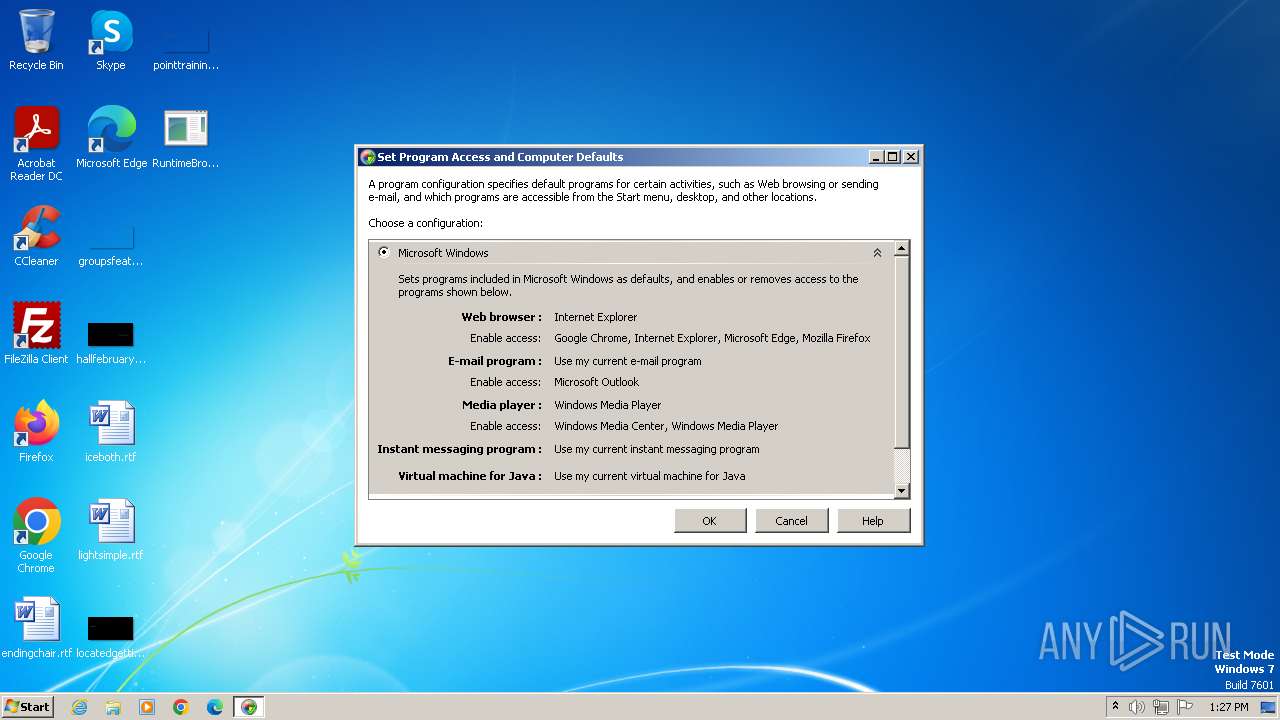Launch Google Chrome from the taskbar
This screenshot has height=720, width=1280.
[x=181, y=707]
